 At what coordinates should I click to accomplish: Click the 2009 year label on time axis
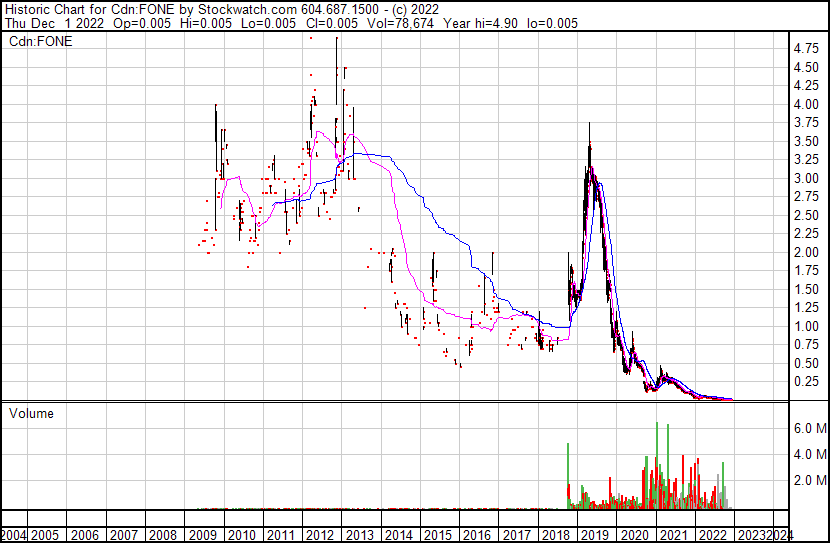(203, 534)
